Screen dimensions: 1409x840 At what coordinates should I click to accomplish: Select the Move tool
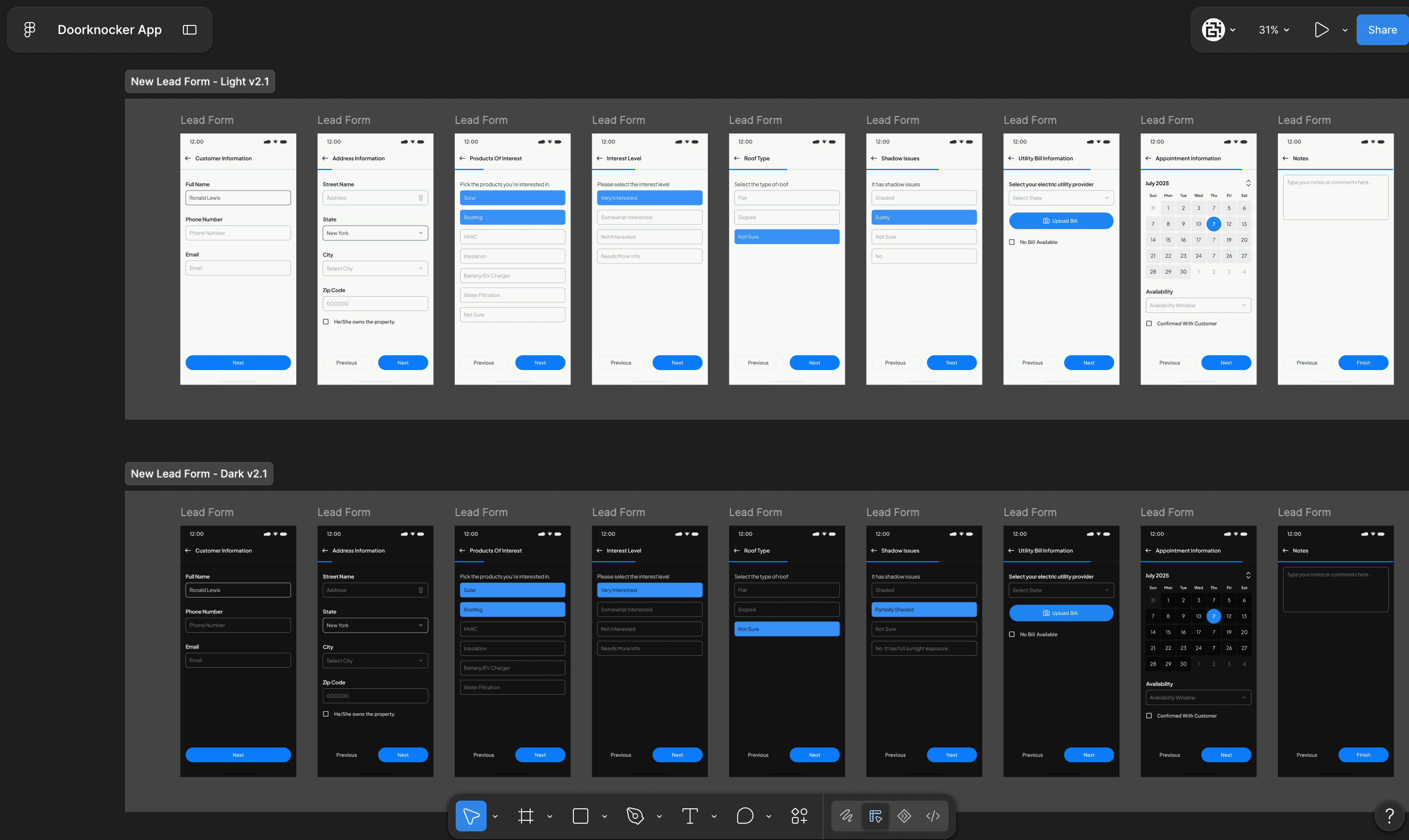point(471,816)
